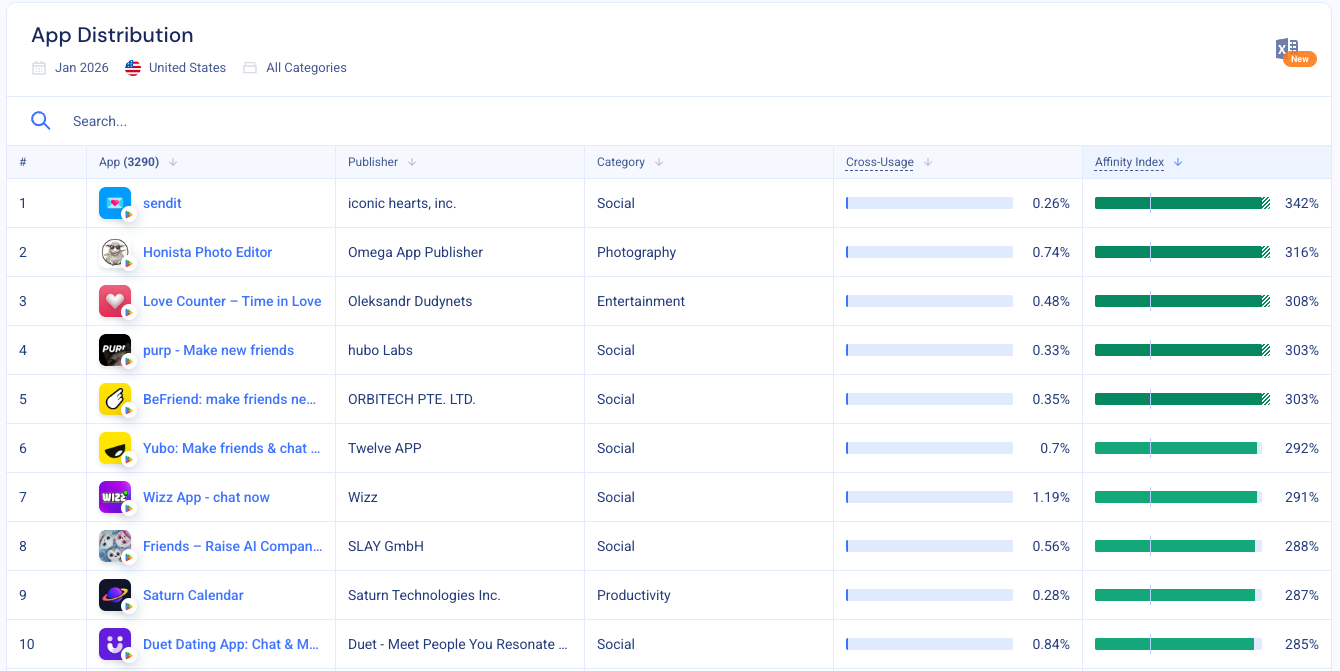The image size is (1340, 671).
Task: Click the Honista Photo Editor app icon
Action: tap(115, 252)
